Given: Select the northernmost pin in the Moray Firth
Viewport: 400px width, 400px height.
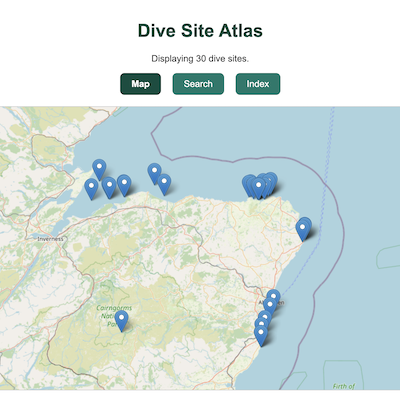Looking at the screenshot, I should pyautogui.click(x=99, y=170).
